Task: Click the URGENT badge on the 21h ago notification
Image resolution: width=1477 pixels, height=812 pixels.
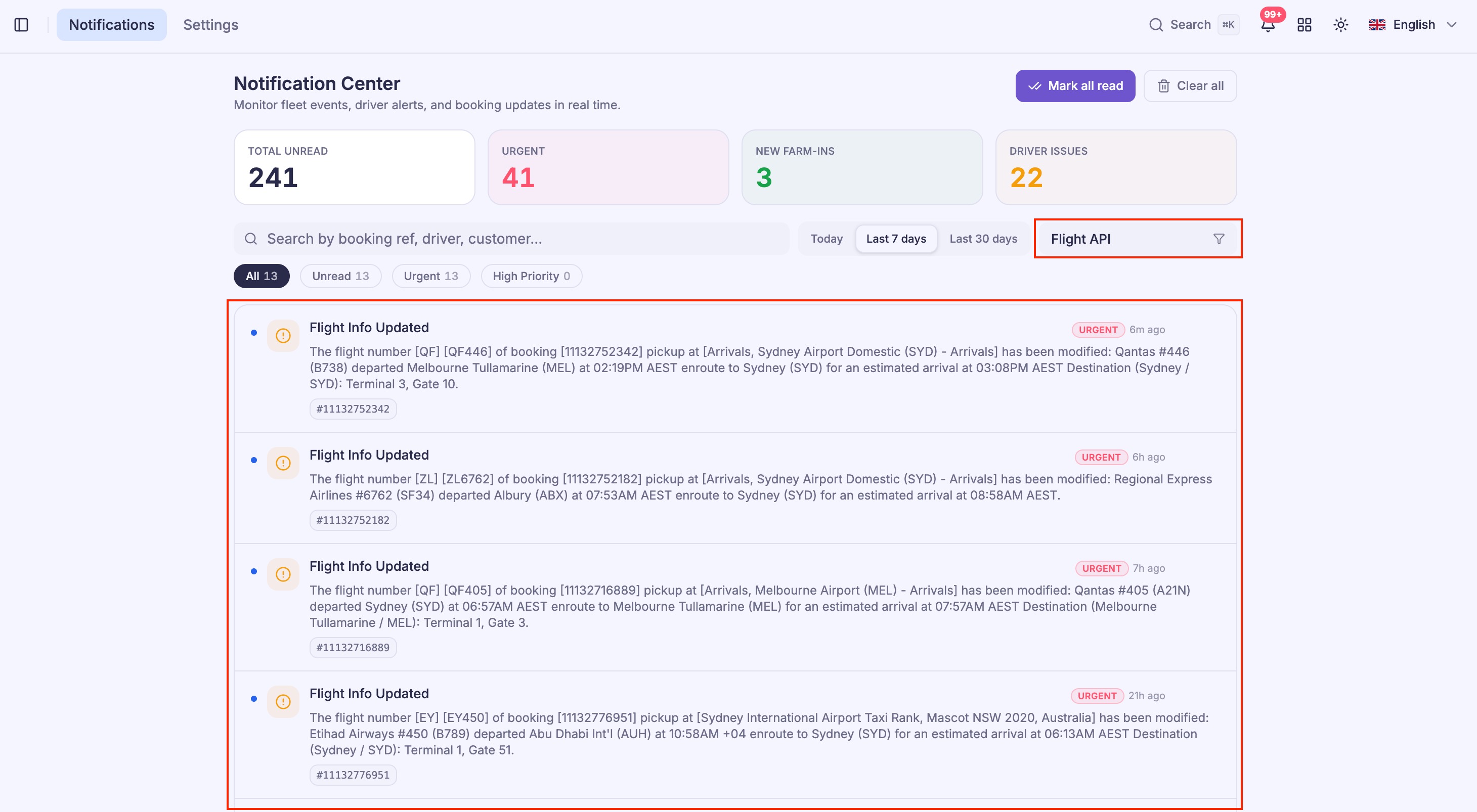Action: (x=1097, y=696)
